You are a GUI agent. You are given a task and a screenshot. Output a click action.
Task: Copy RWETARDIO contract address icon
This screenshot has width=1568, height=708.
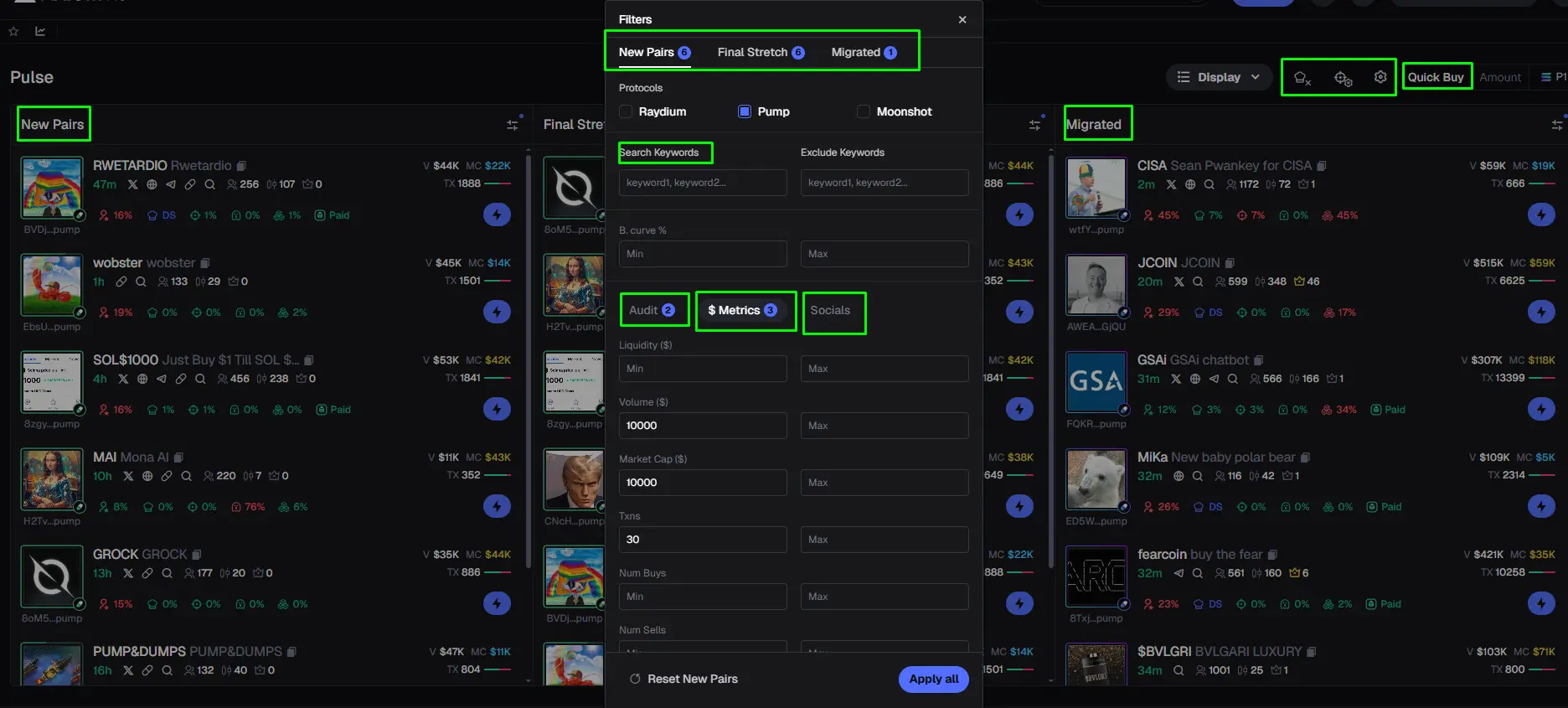[241, 166]
